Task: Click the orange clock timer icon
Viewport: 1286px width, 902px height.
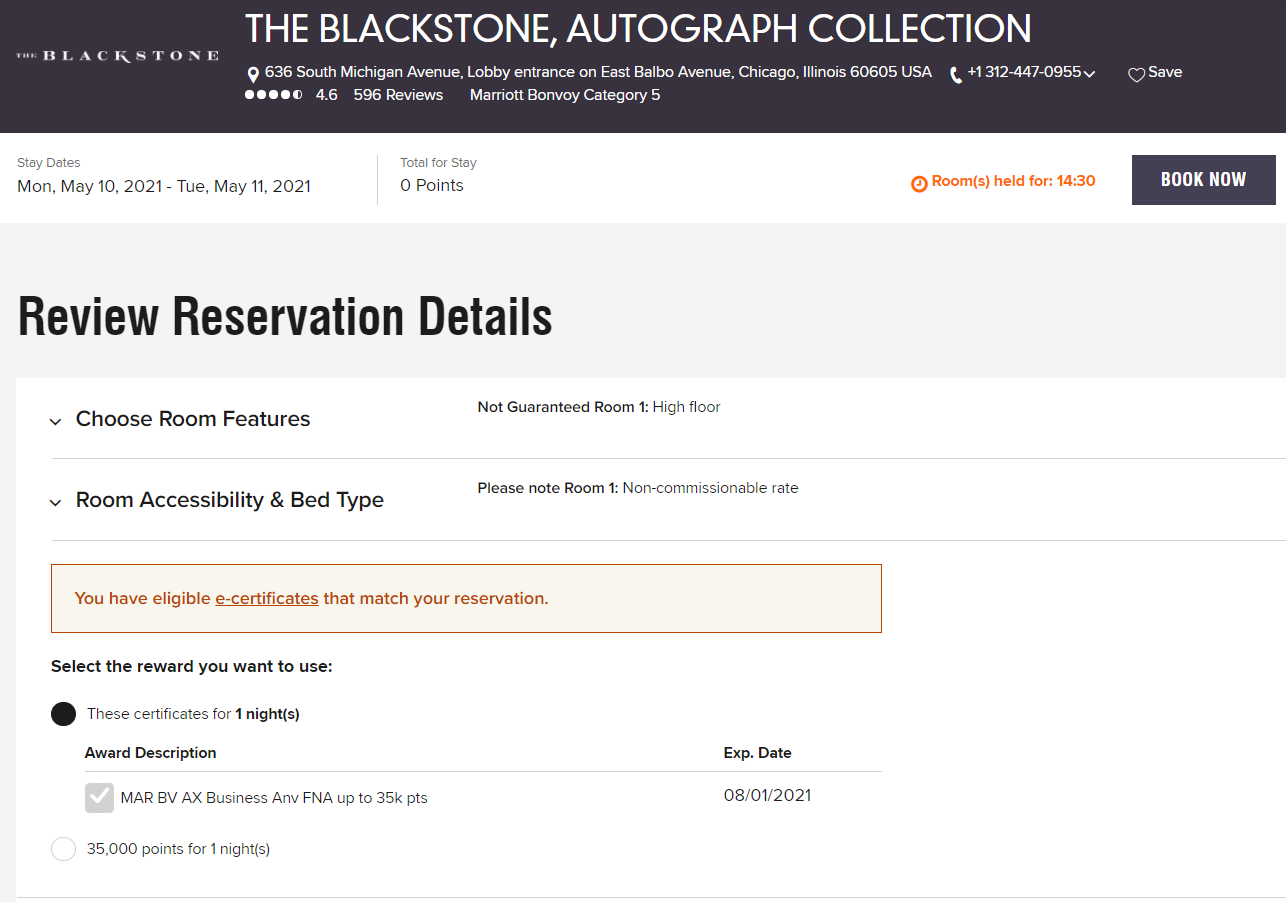Action: pyautogui.click(x=919, y=184)
